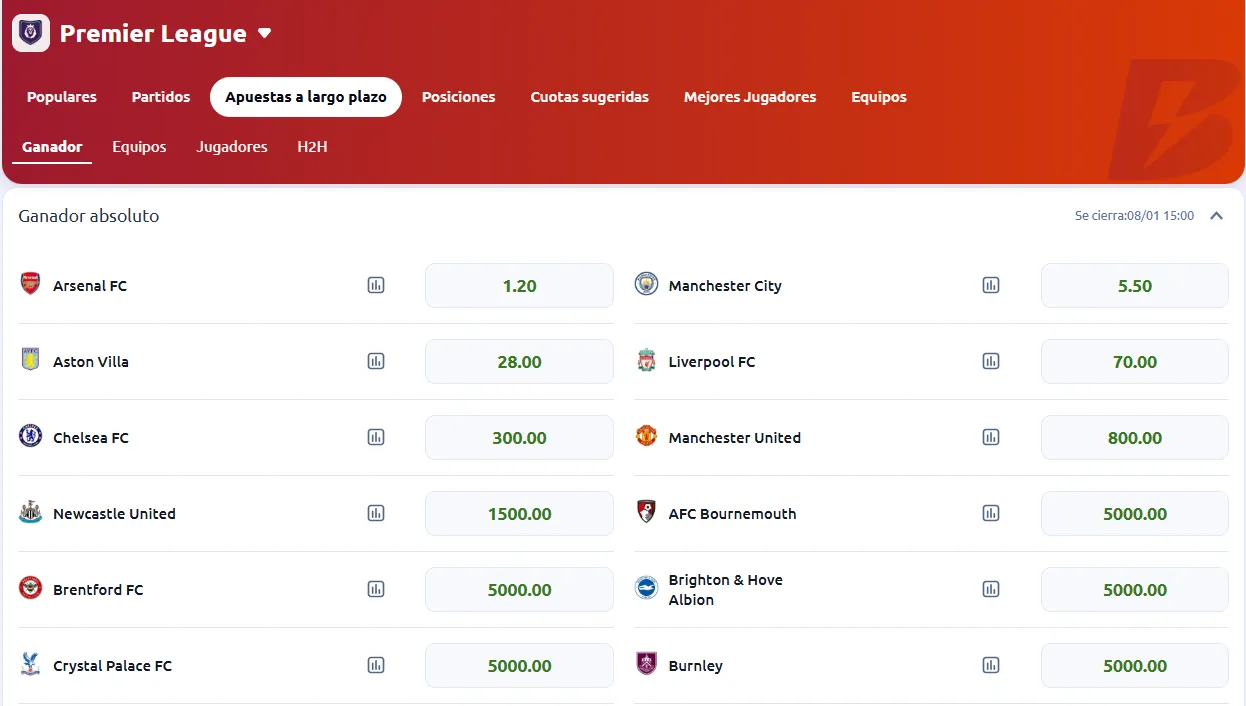
Task: Open the Cuotas sugeridas section
Action: [x=589, y=97]
